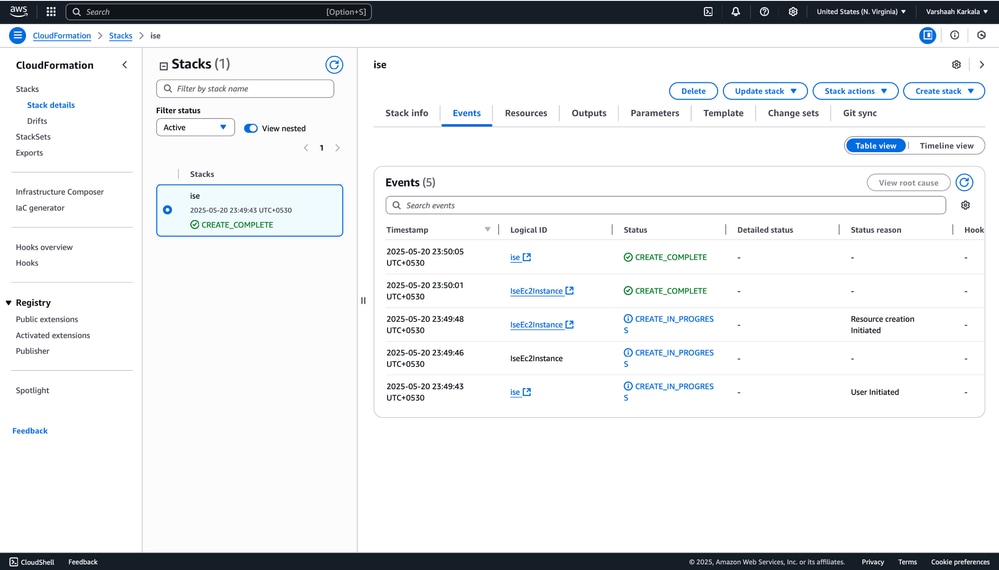Toggle the View nested switch
This screenshot has width=999, height=570.
[251, 128]
